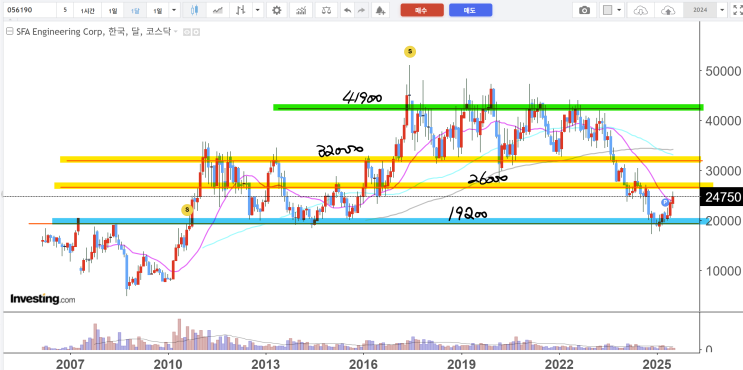This screenshot has width=743, height=370.
Task: Click the blue 매도 sell button
Action: pos(471,10)
